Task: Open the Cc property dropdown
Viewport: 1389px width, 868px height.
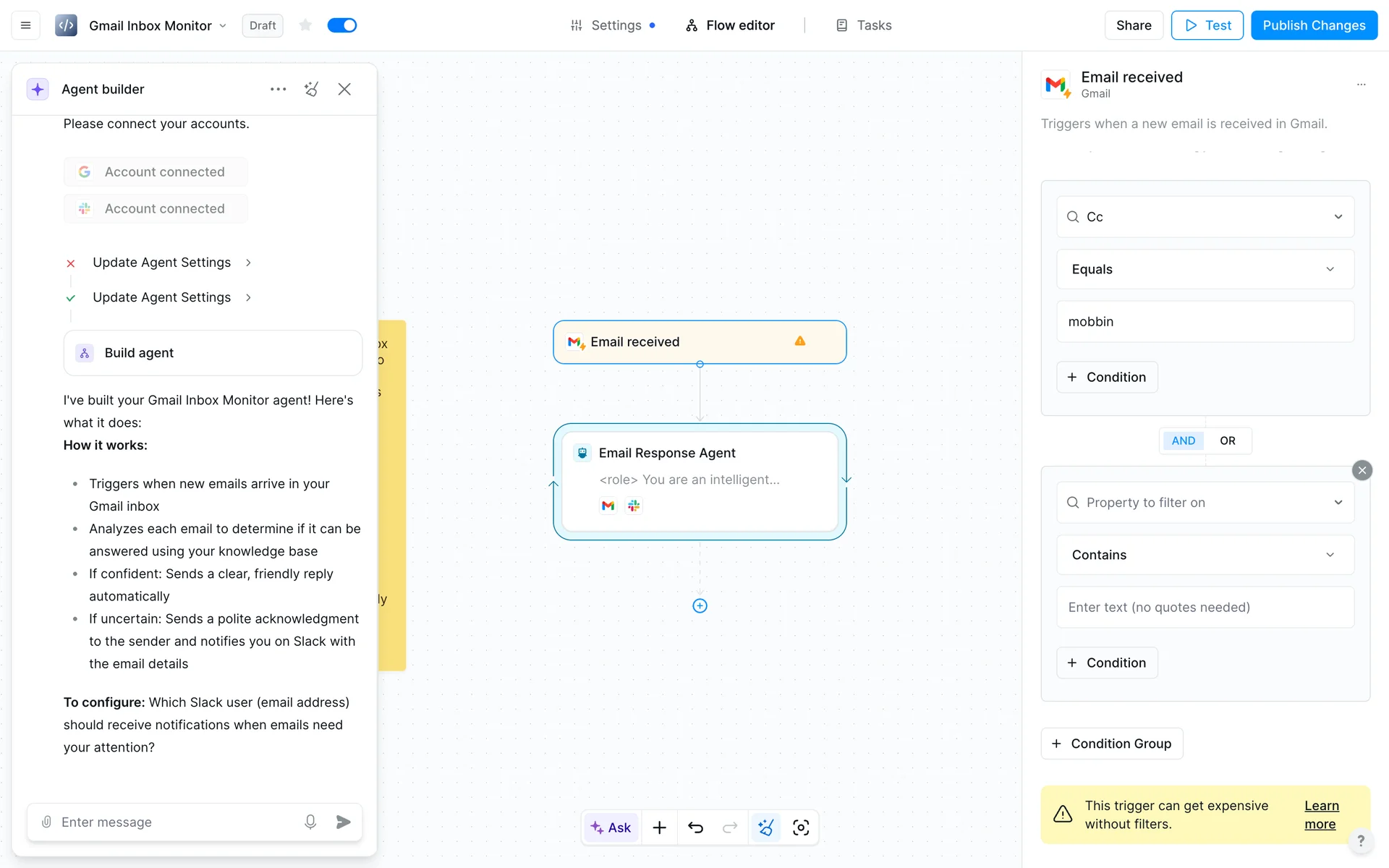Action: point(1205,217)
